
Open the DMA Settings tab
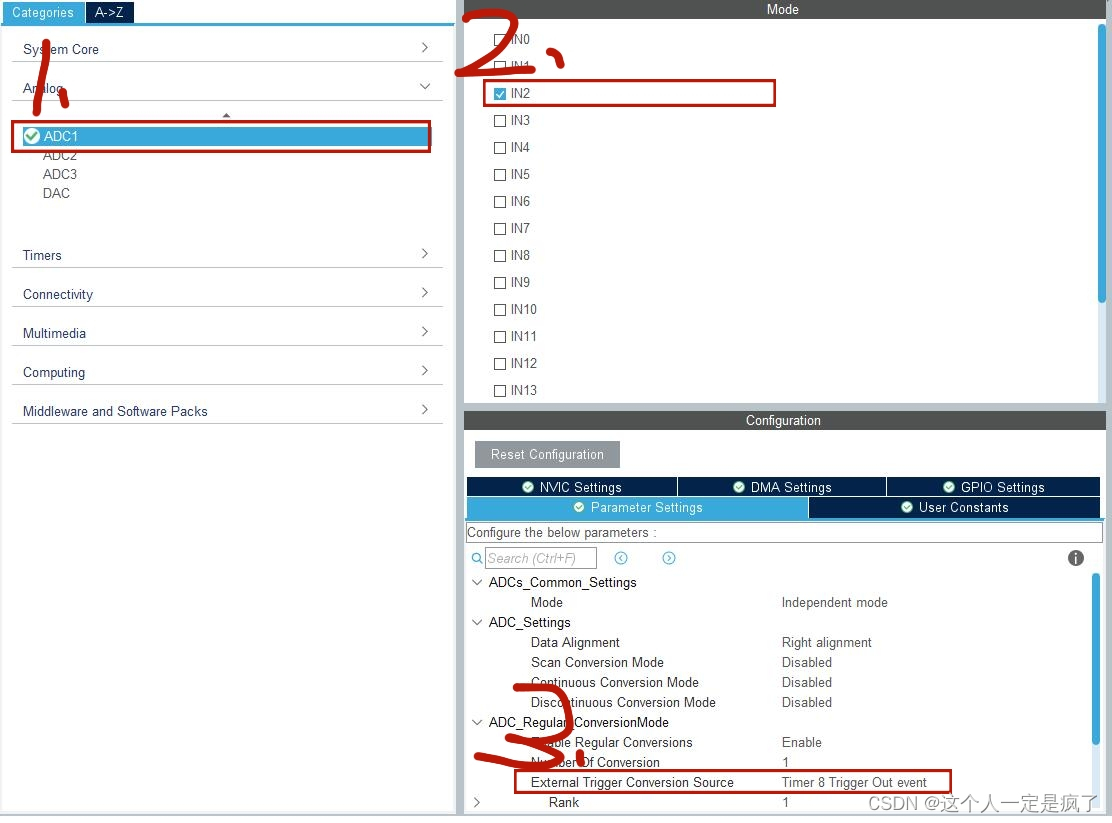click(782, 487)
